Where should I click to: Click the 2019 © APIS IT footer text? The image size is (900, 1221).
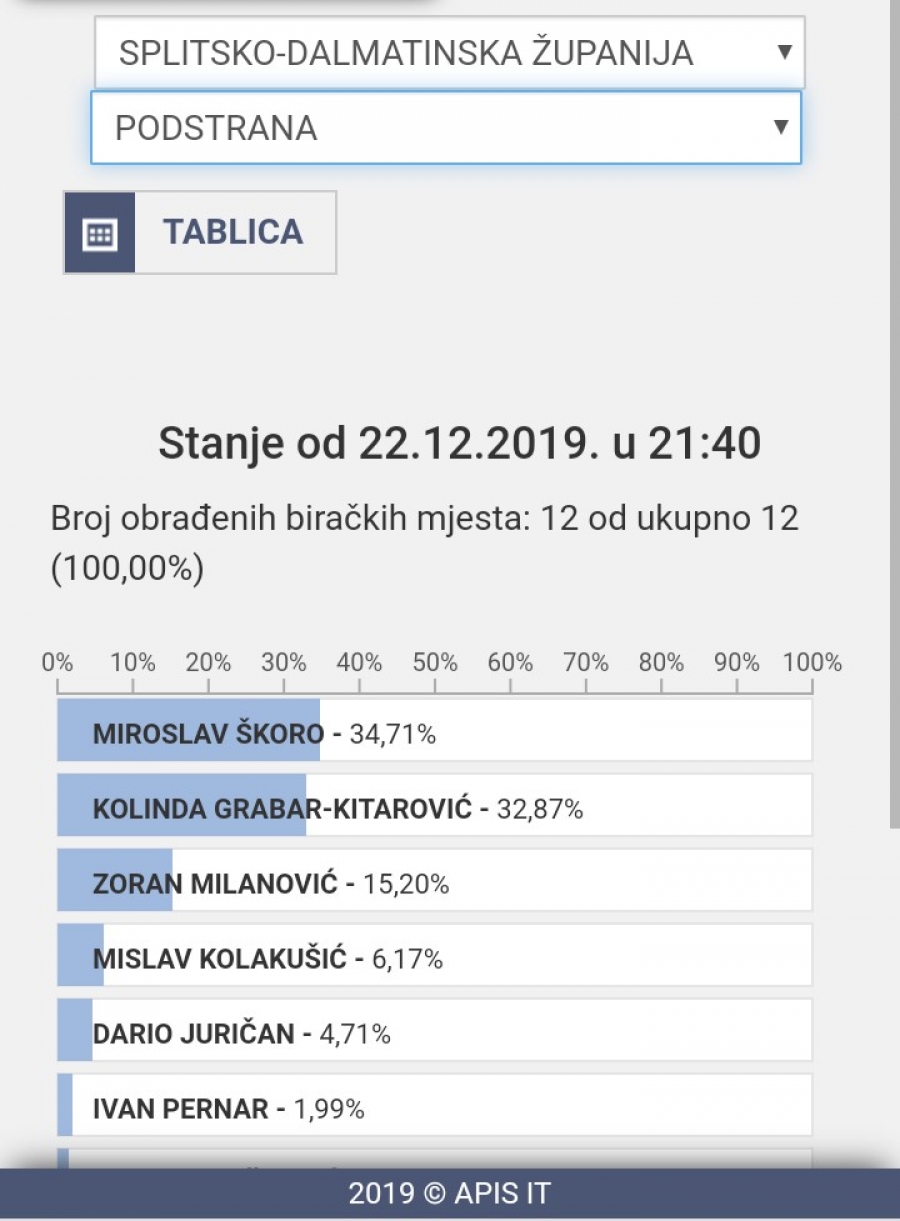click(449, 1193)
